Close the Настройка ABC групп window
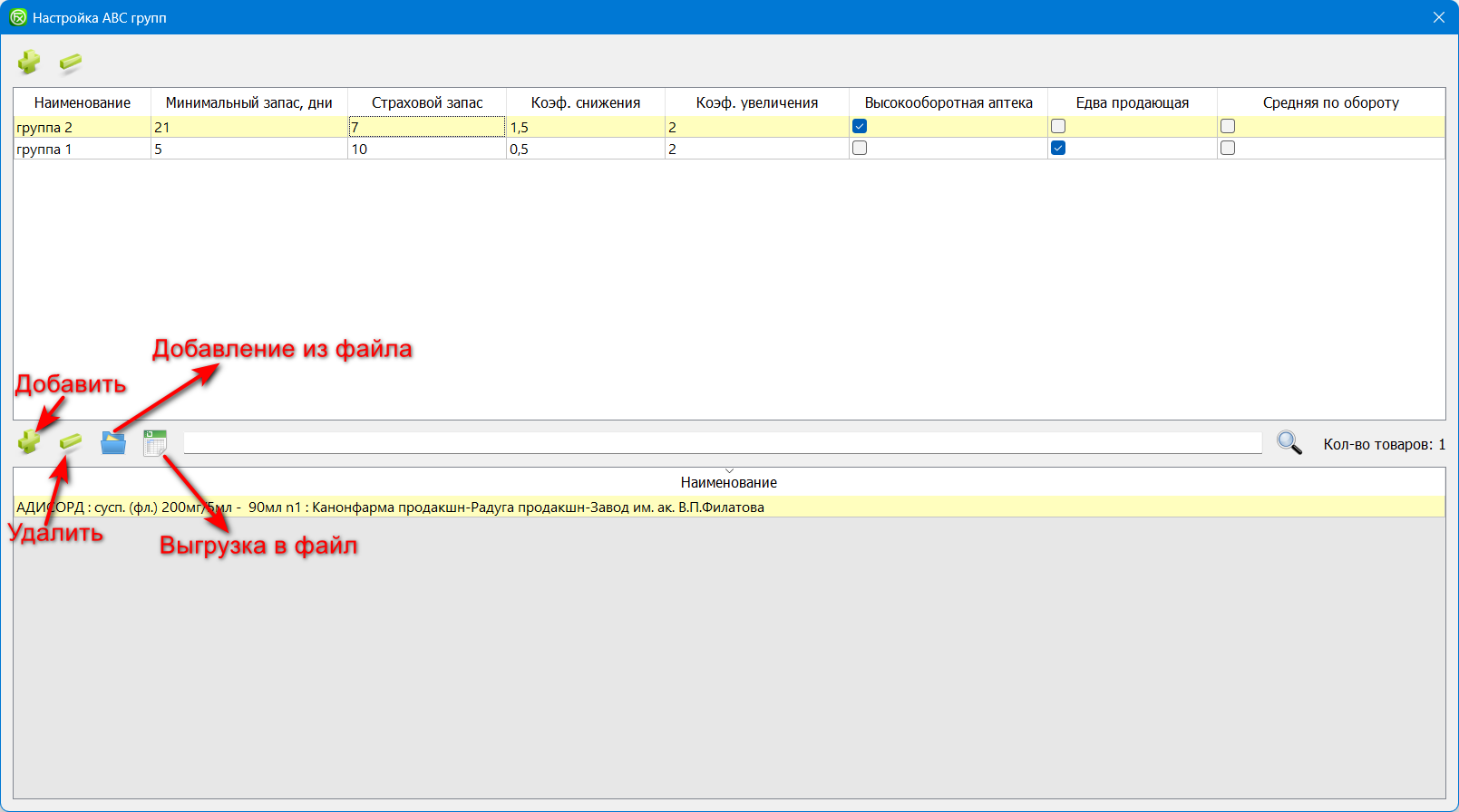Image resolution: width=1459 pixels, height=812 pixels. [1438, 17]
